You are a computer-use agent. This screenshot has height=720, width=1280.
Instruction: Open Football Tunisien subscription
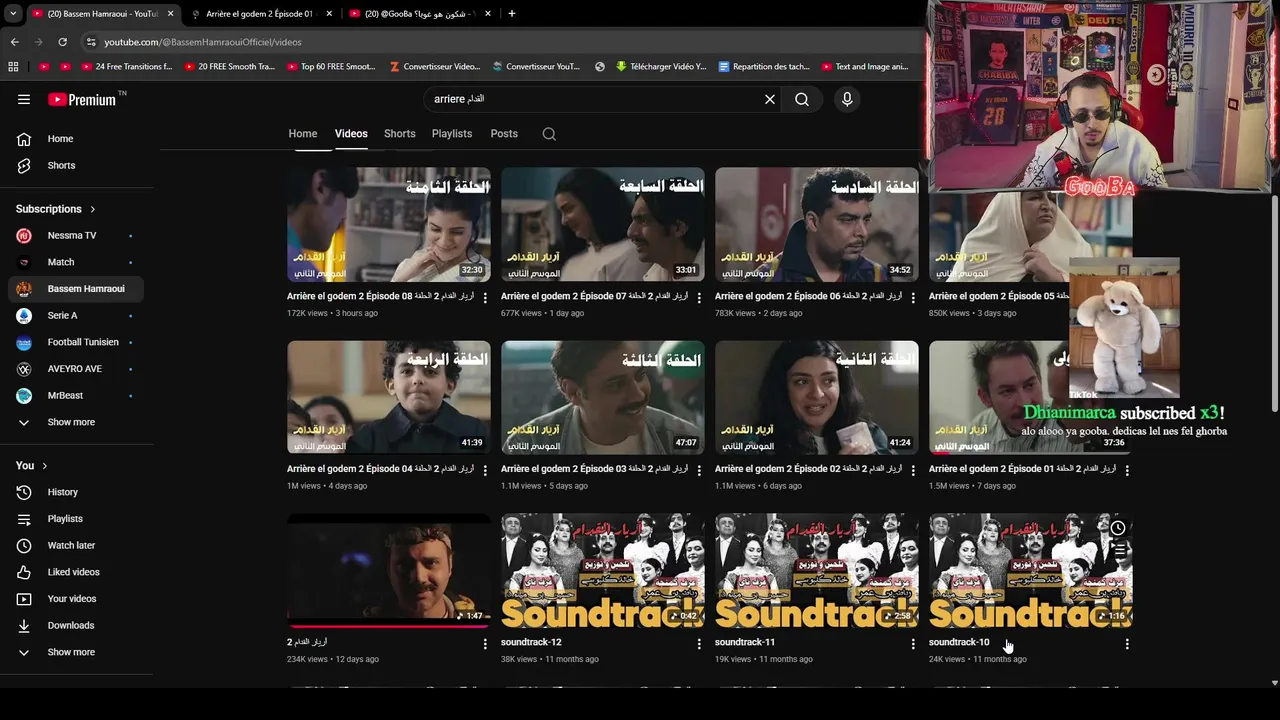click(76, 342)
